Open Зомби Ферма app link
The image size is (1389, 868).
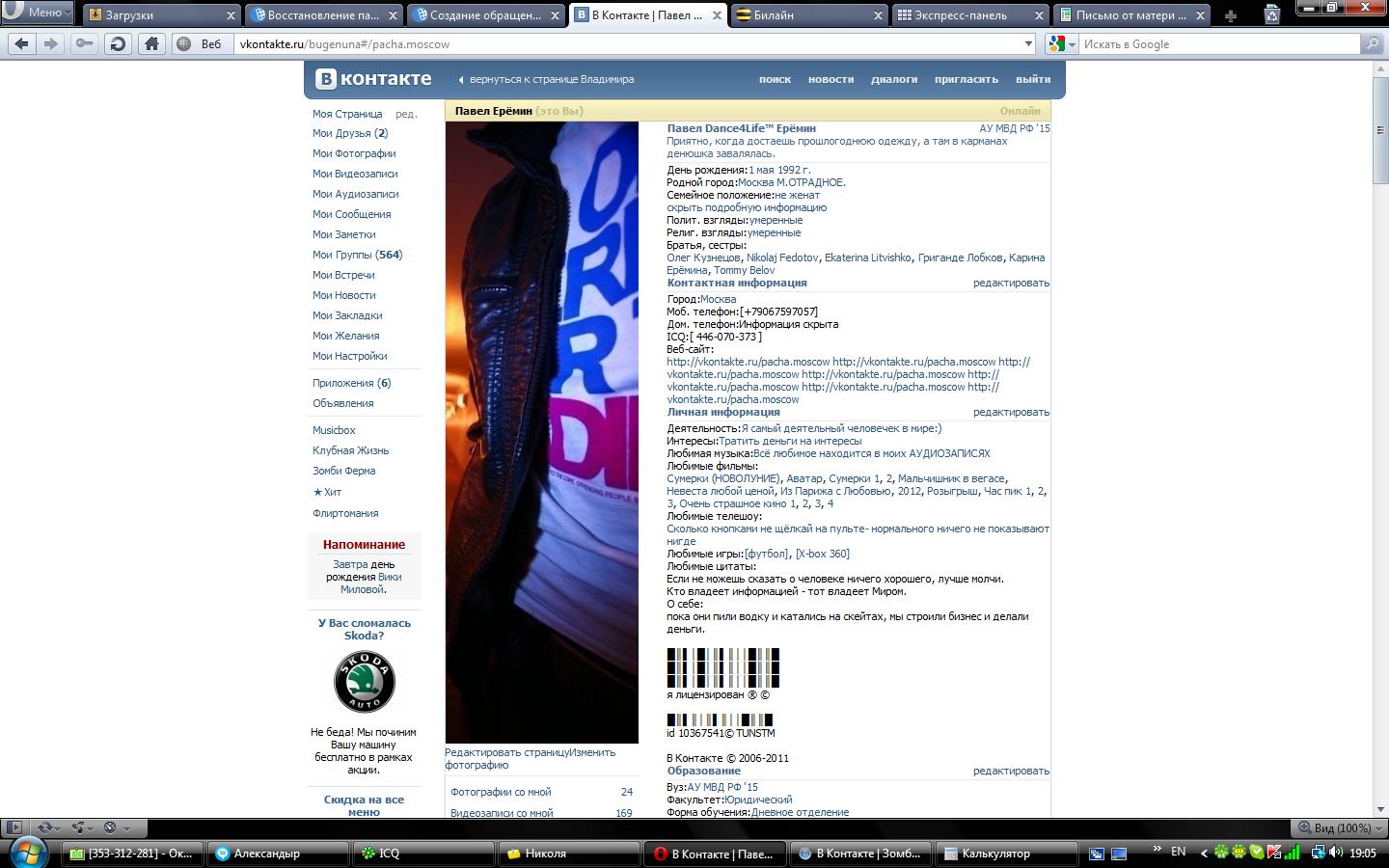pos(343,471)
